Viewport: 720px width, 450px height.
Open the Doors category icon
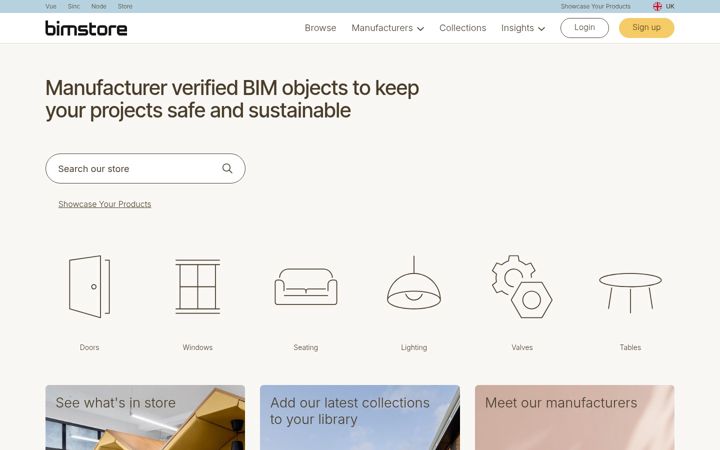point(90,287)
